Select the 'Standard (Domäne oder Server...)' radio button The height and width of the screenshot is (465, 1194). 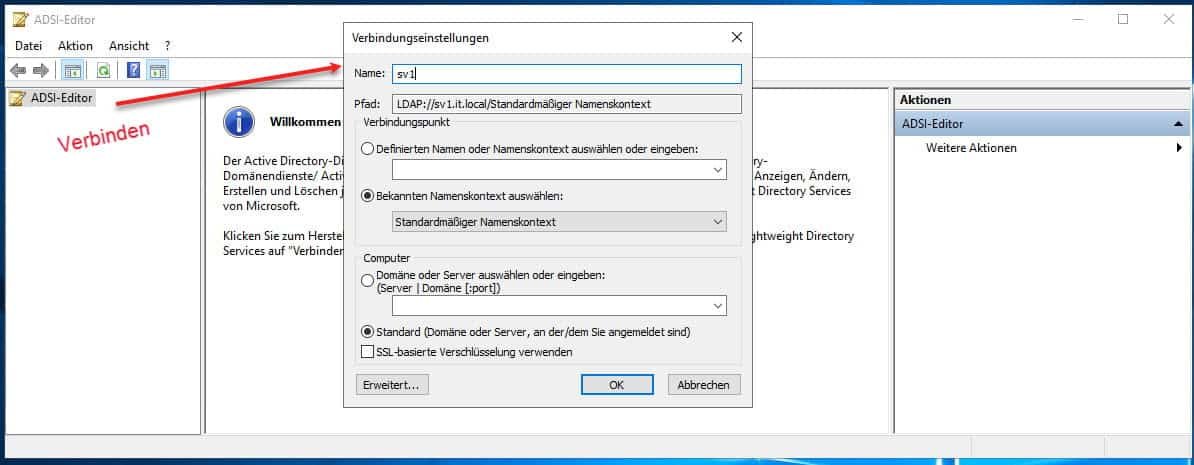[369, 332]
